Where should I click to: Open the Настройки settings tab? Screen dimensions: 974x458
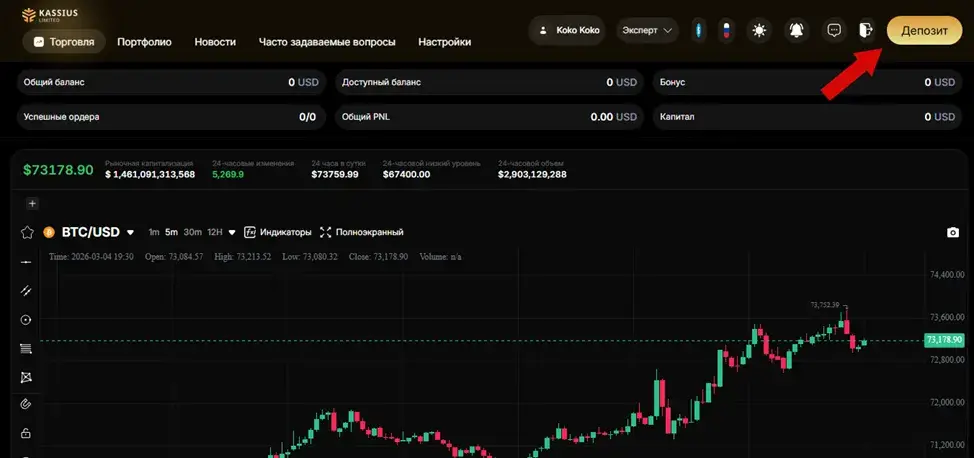[444, 42]
